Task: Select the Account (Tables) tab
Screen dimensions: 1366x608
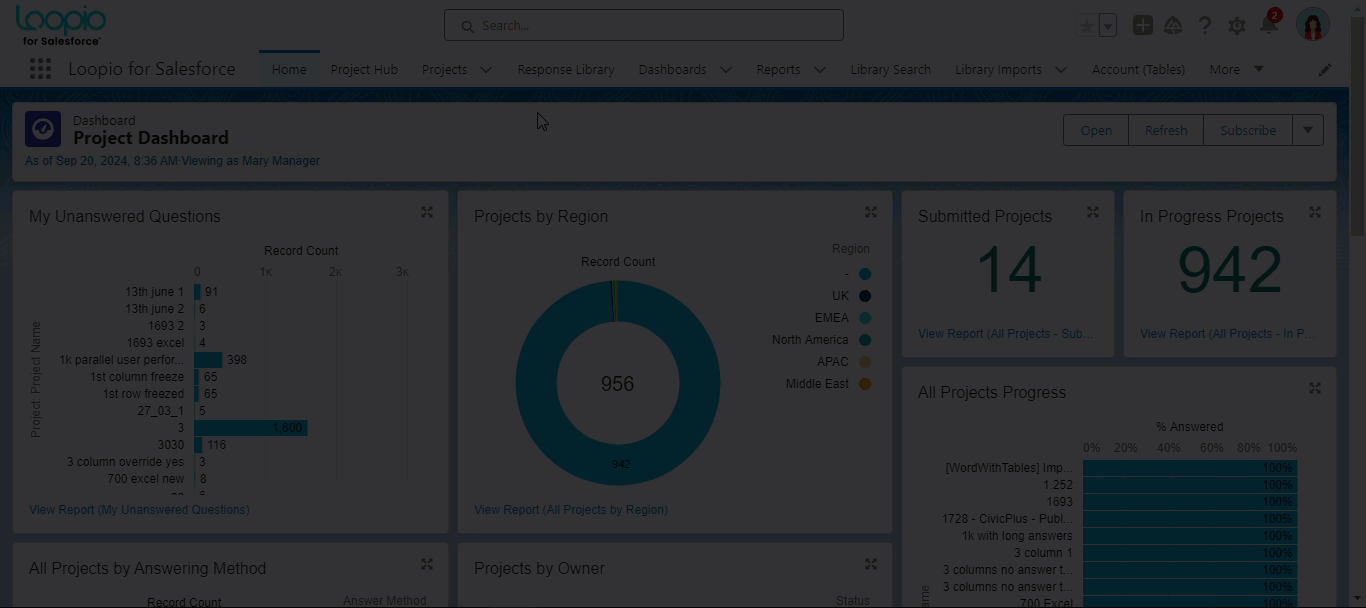Action: (x=1139, y=69)
